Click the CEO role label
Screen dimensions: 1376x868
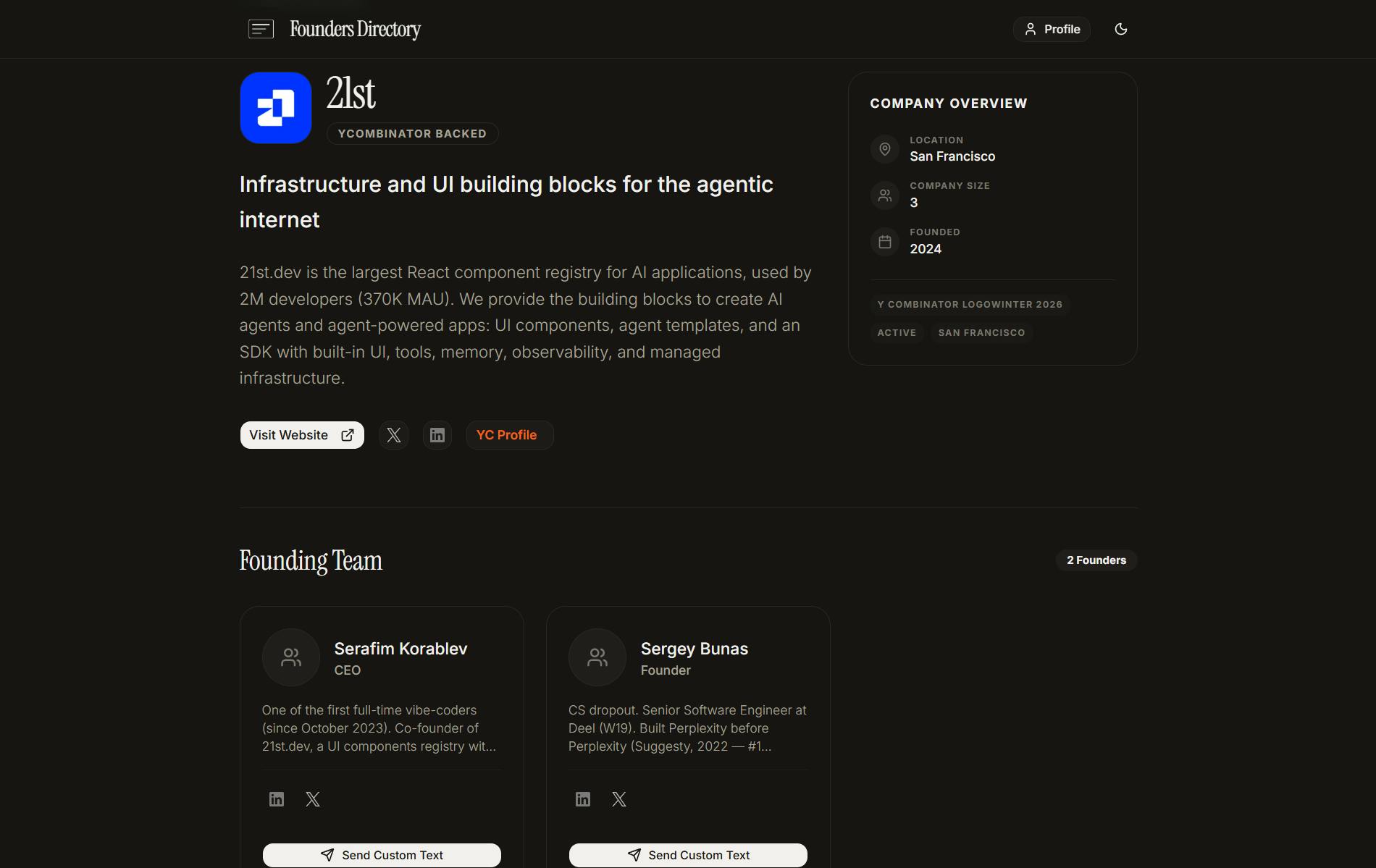pos(348,670)
